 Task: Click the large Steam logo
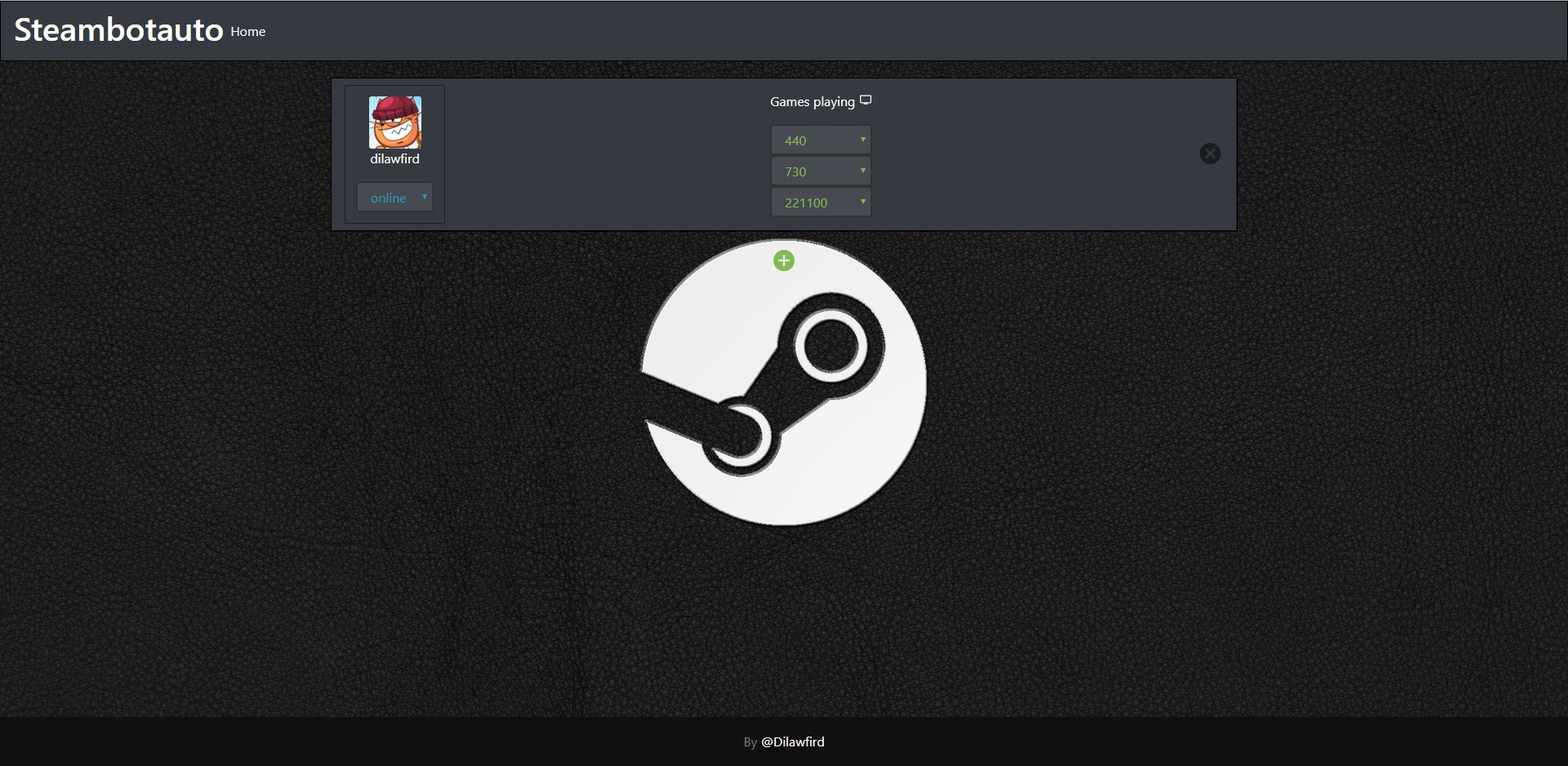tap(783, 384)
